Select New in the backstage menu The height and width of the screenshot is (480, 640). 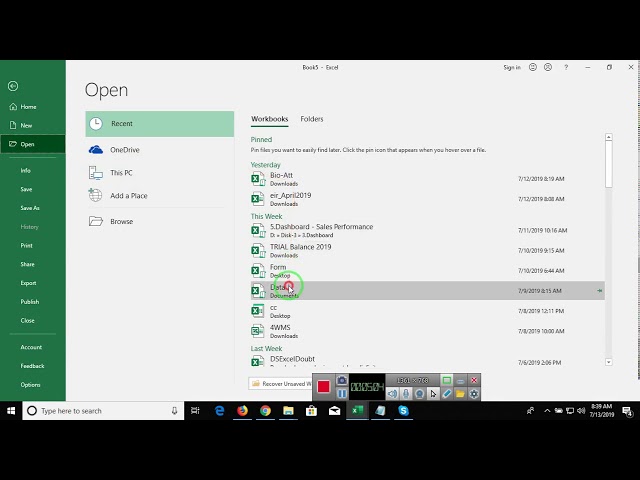pos(33,125)
